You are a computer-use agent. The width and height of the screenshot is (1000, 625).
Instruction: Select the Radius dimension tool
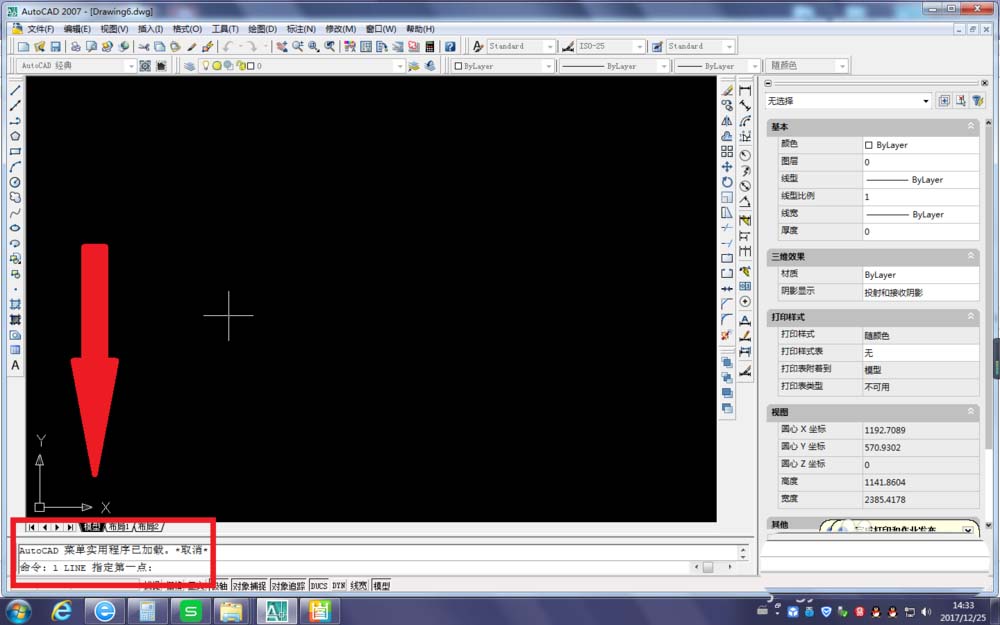pos(745,156)
